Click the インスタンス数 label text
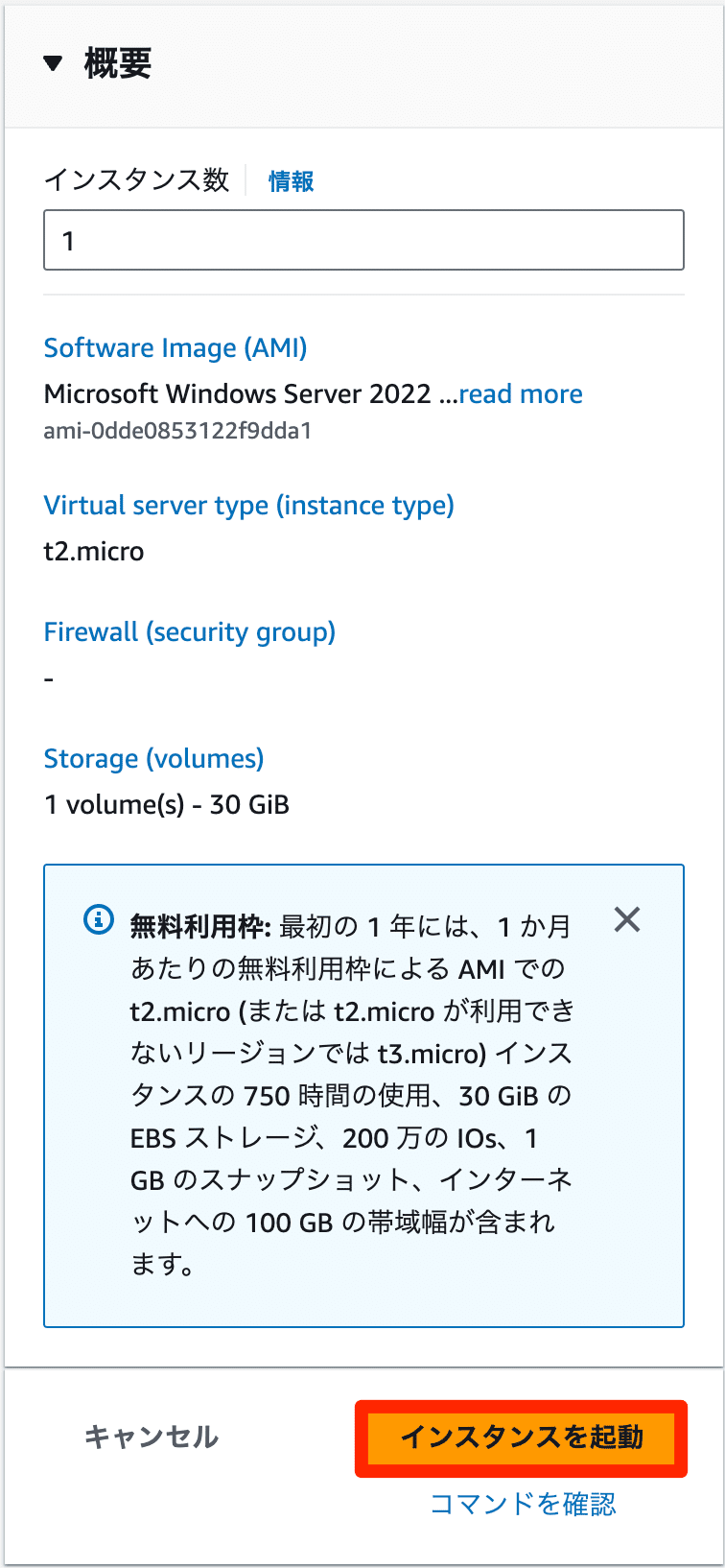 [137, 180]
